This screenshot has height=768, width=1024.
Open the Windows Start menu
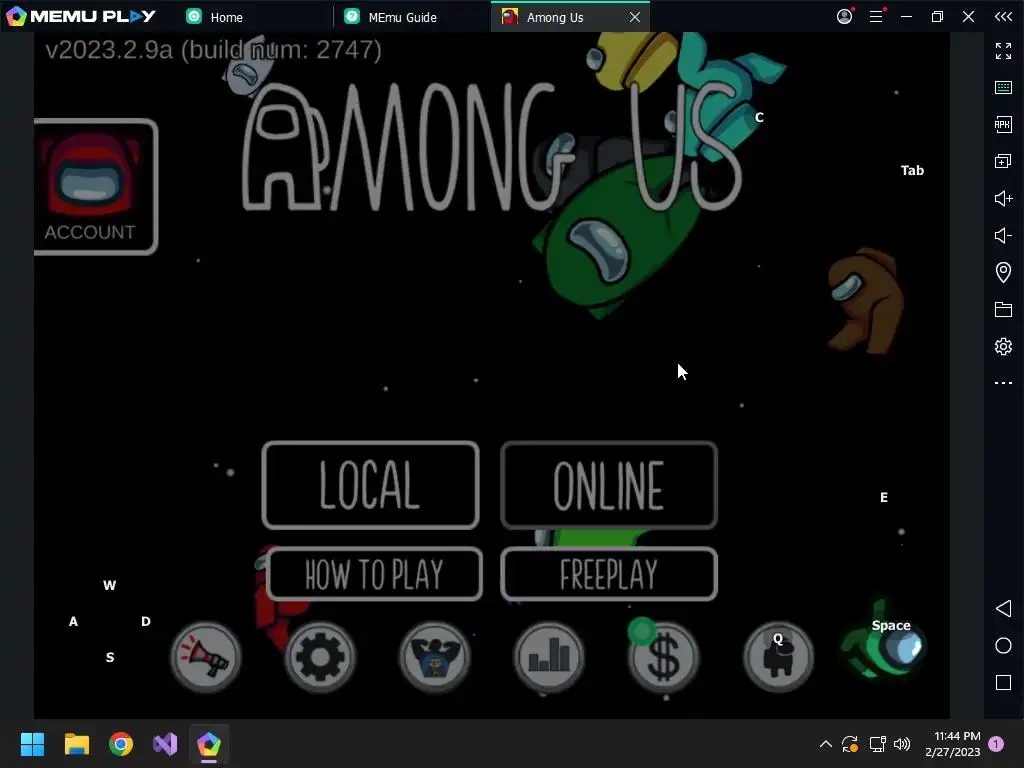[33, 744]
